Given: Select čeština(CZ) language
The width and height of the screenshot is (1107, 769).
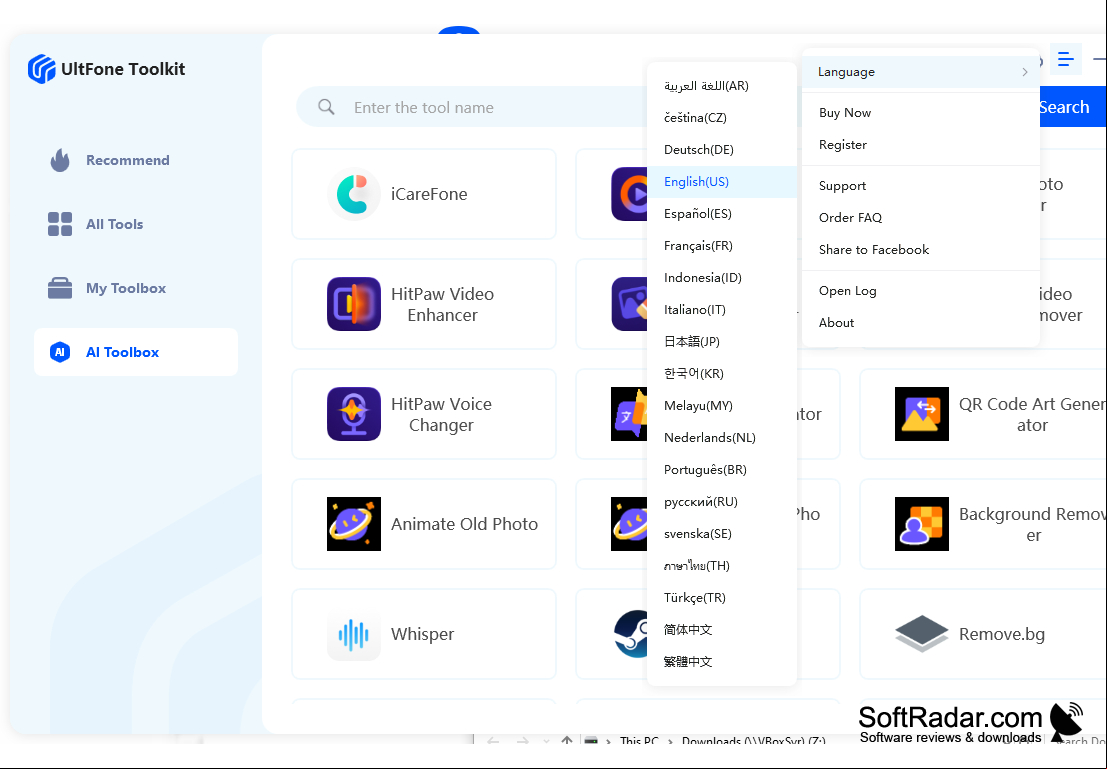Looking at the screenshot, I should 722,118.
